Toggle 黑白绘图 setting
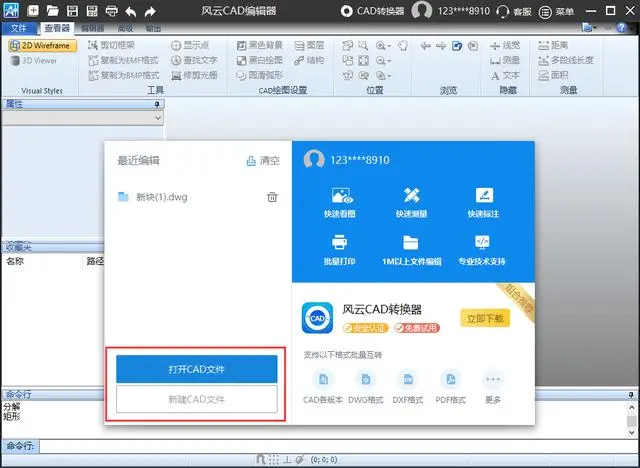640x468 pixels. point(260,60)
